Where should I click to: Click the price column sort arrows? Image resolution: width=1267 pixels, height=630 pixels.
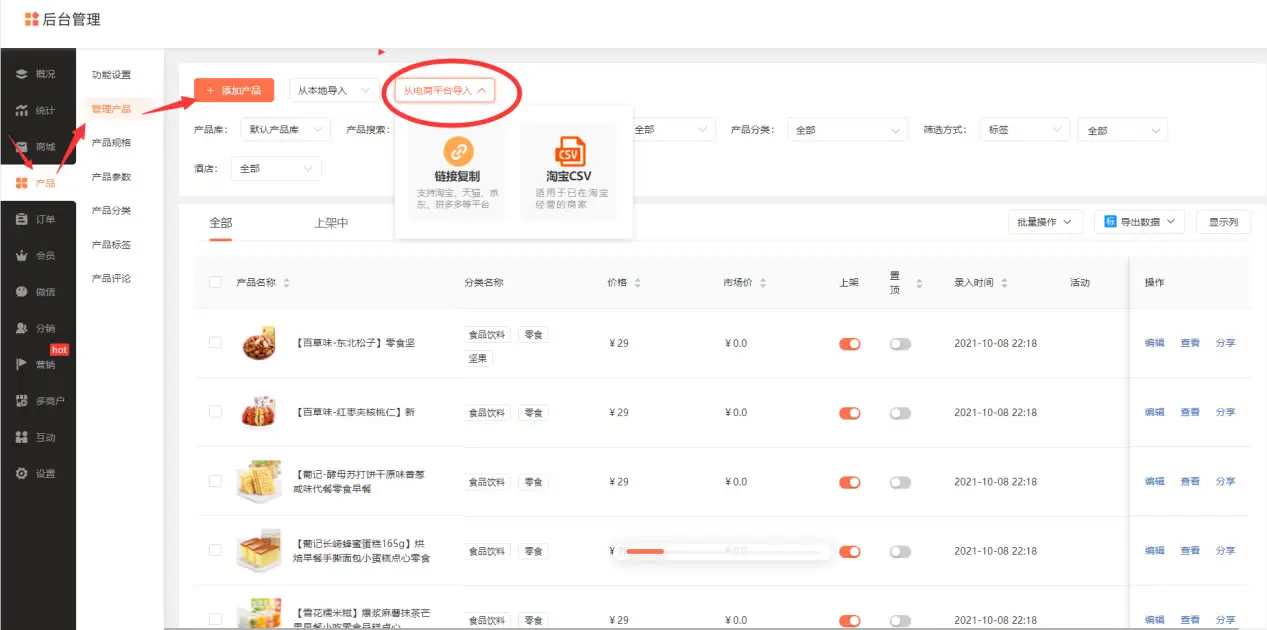click(638, 282)
